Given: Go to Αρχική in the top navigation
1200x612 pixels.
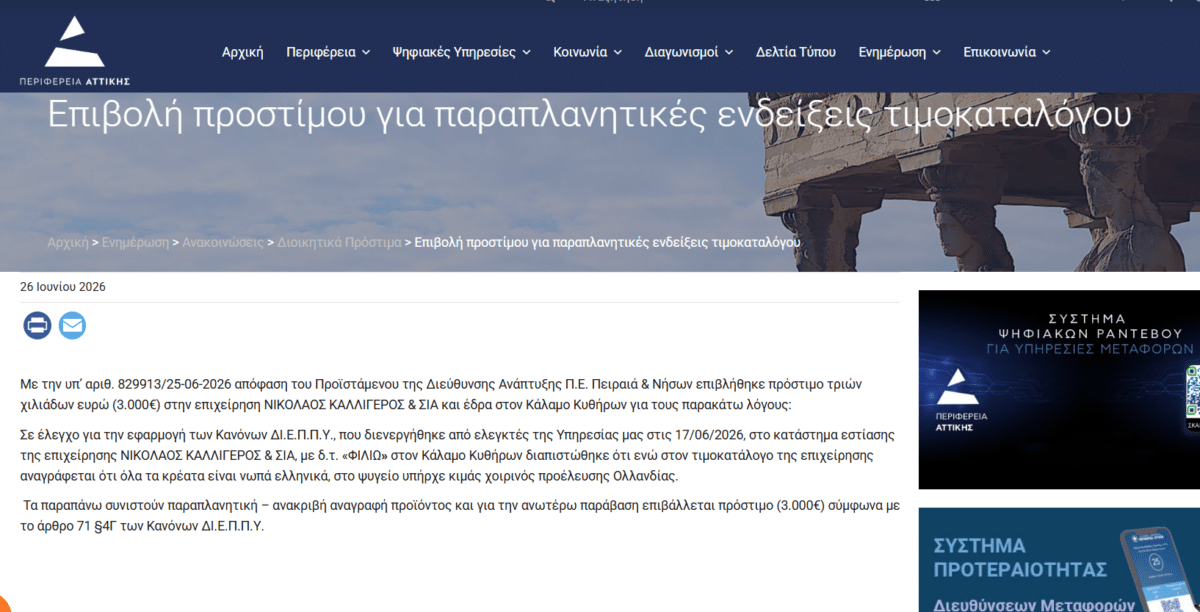Looking at the screenshot, I should [242, 52].
